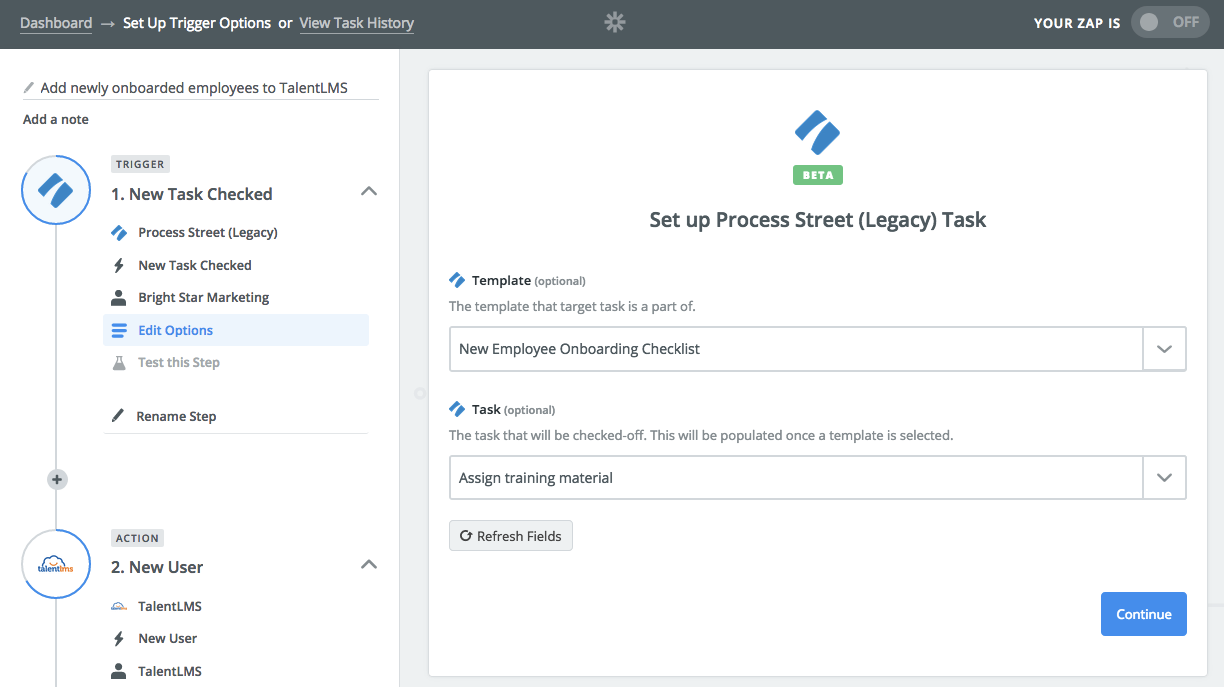Collapse the New Task Checked trigger step
Viewport: 1224px width, 687px height.
pyautogui.click(x=369, y=191)
